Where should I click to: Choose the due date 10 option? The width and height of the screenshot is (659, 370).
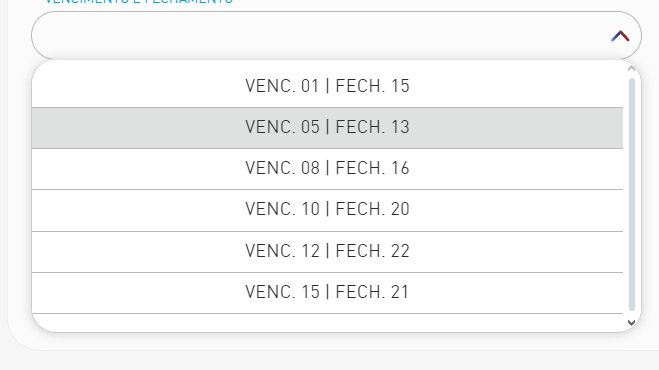(x=327, y=210)
